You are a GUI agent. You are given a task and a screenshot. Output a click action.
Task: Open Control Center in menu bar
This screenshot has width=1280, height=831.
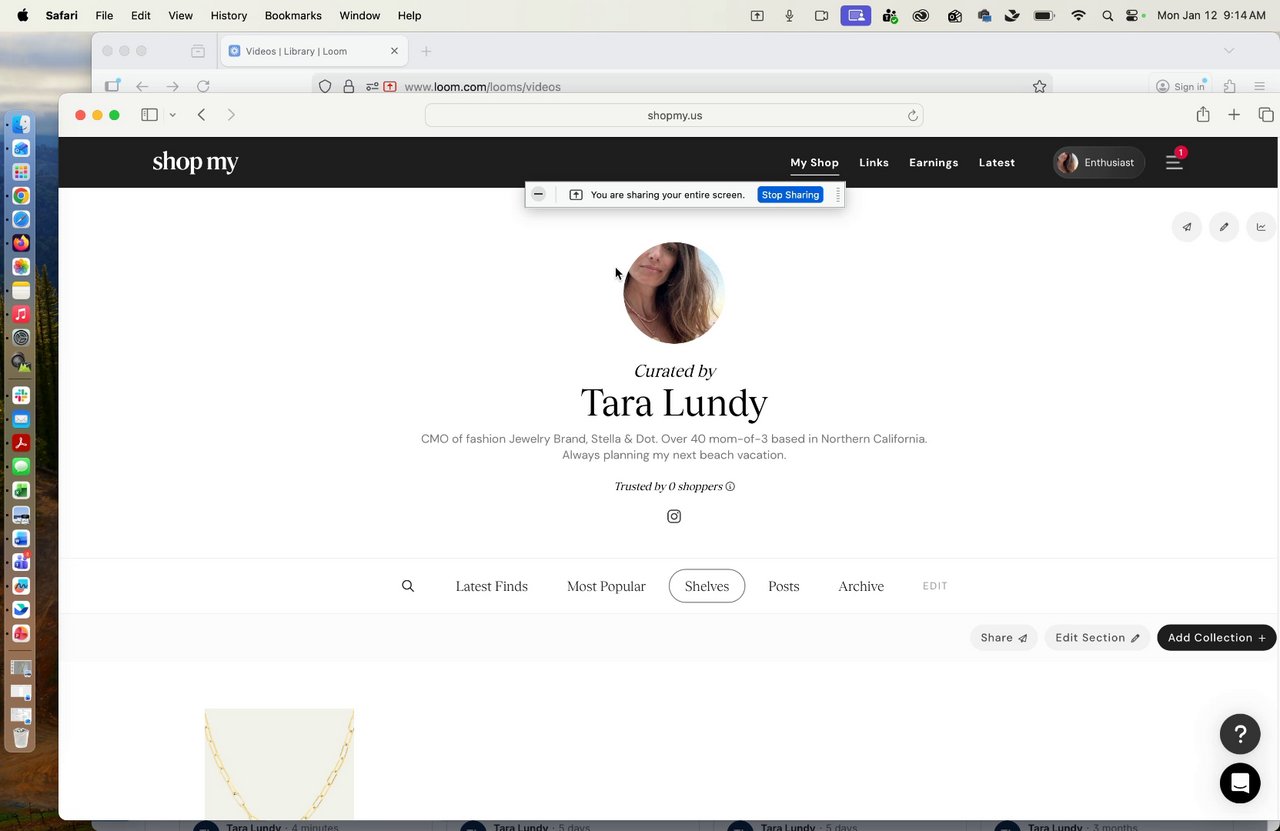(1133, 16)
